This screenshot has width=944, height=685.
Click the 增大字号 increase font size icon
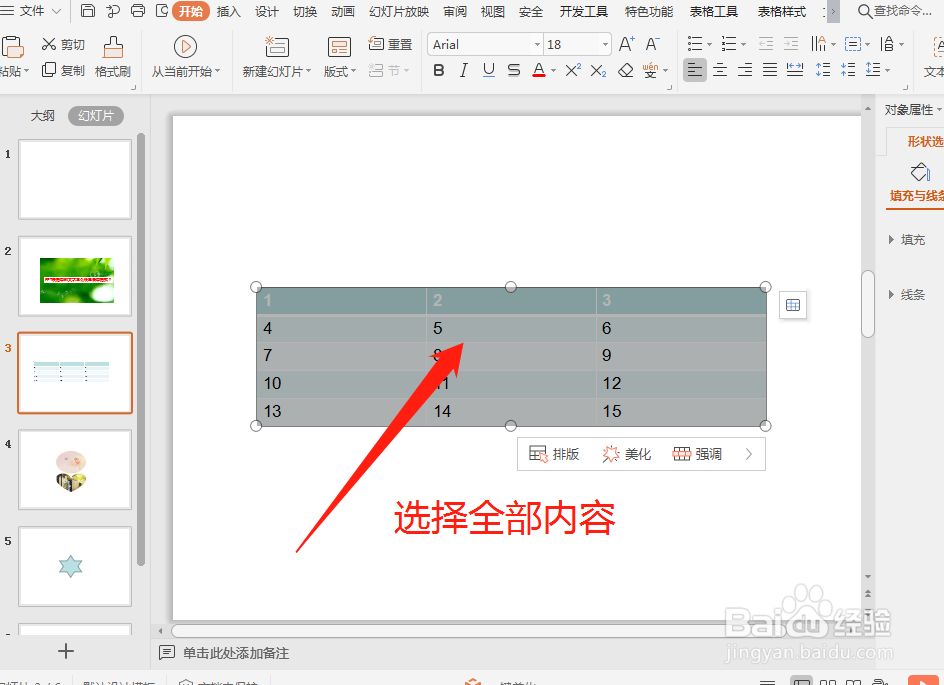pos(627,45)
